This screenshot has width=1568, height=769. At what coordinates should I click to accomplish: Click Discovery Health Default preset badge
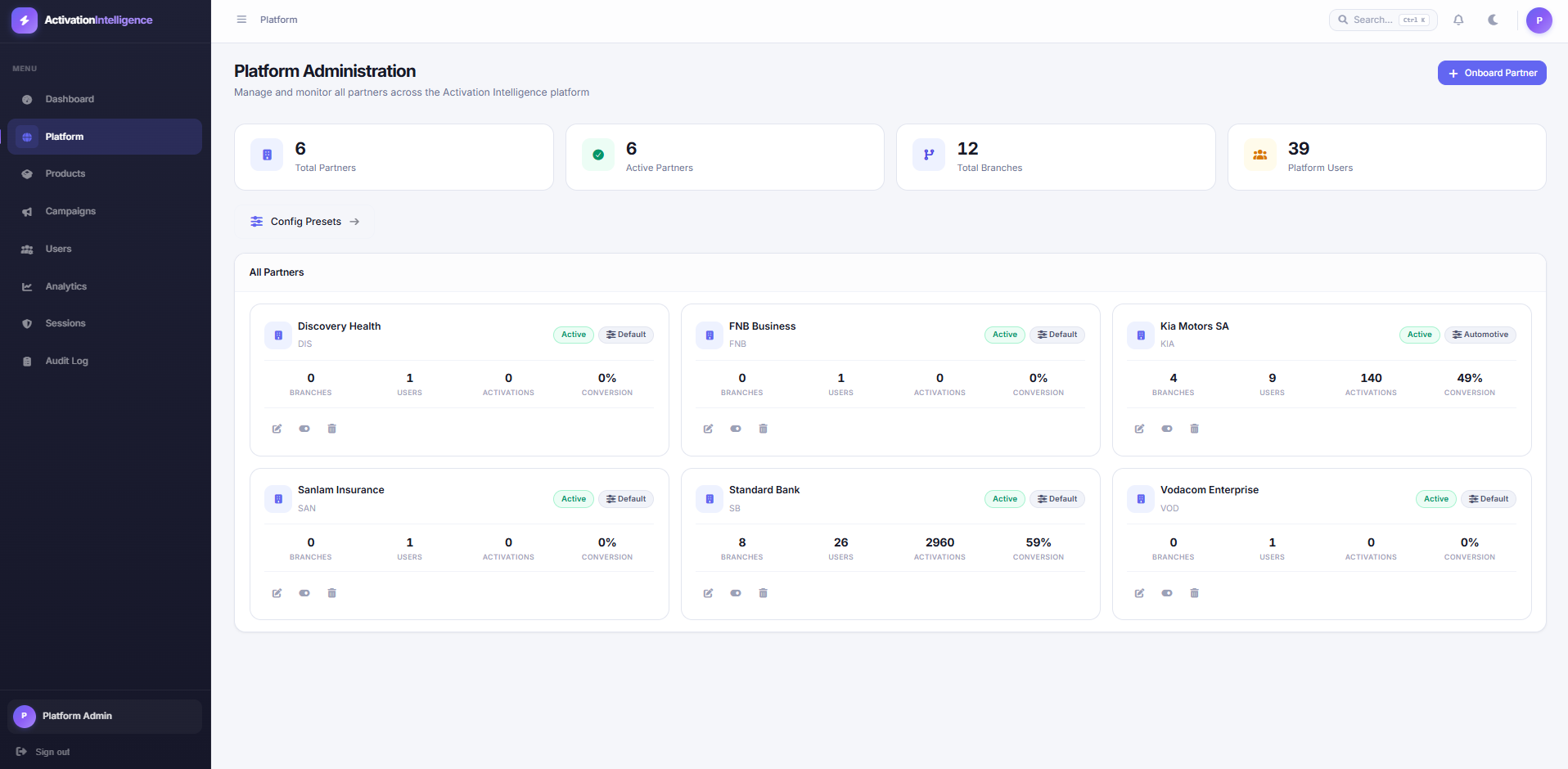coord(626,335)
